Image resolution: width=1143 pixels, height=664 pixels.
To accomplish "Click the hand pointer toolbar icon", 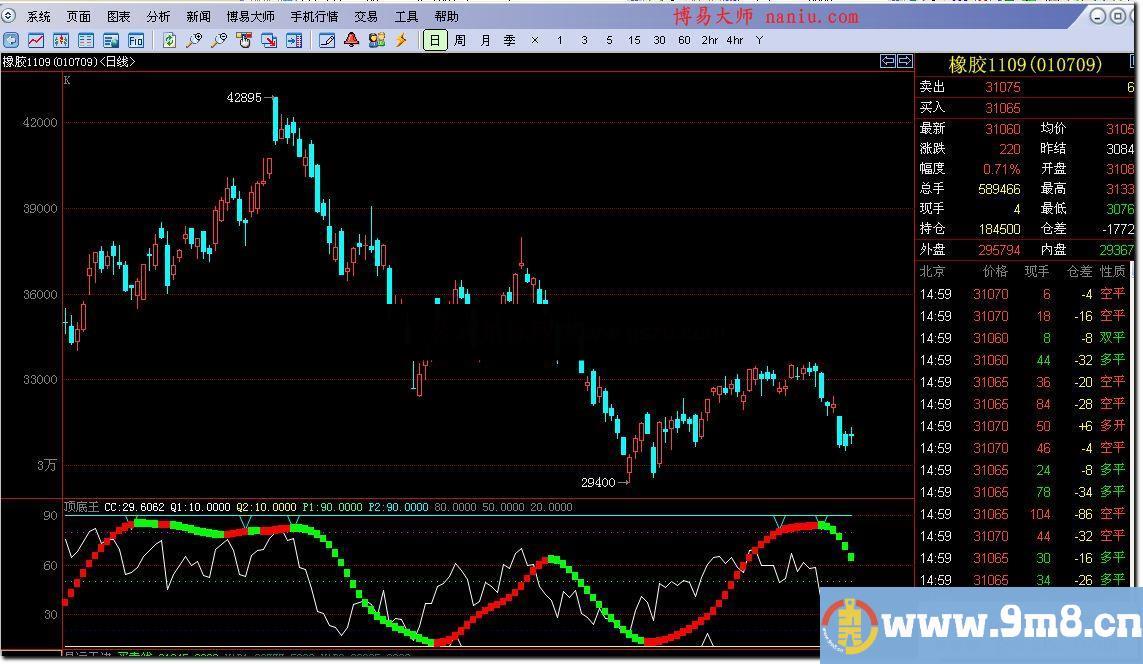I will point(244,40).
